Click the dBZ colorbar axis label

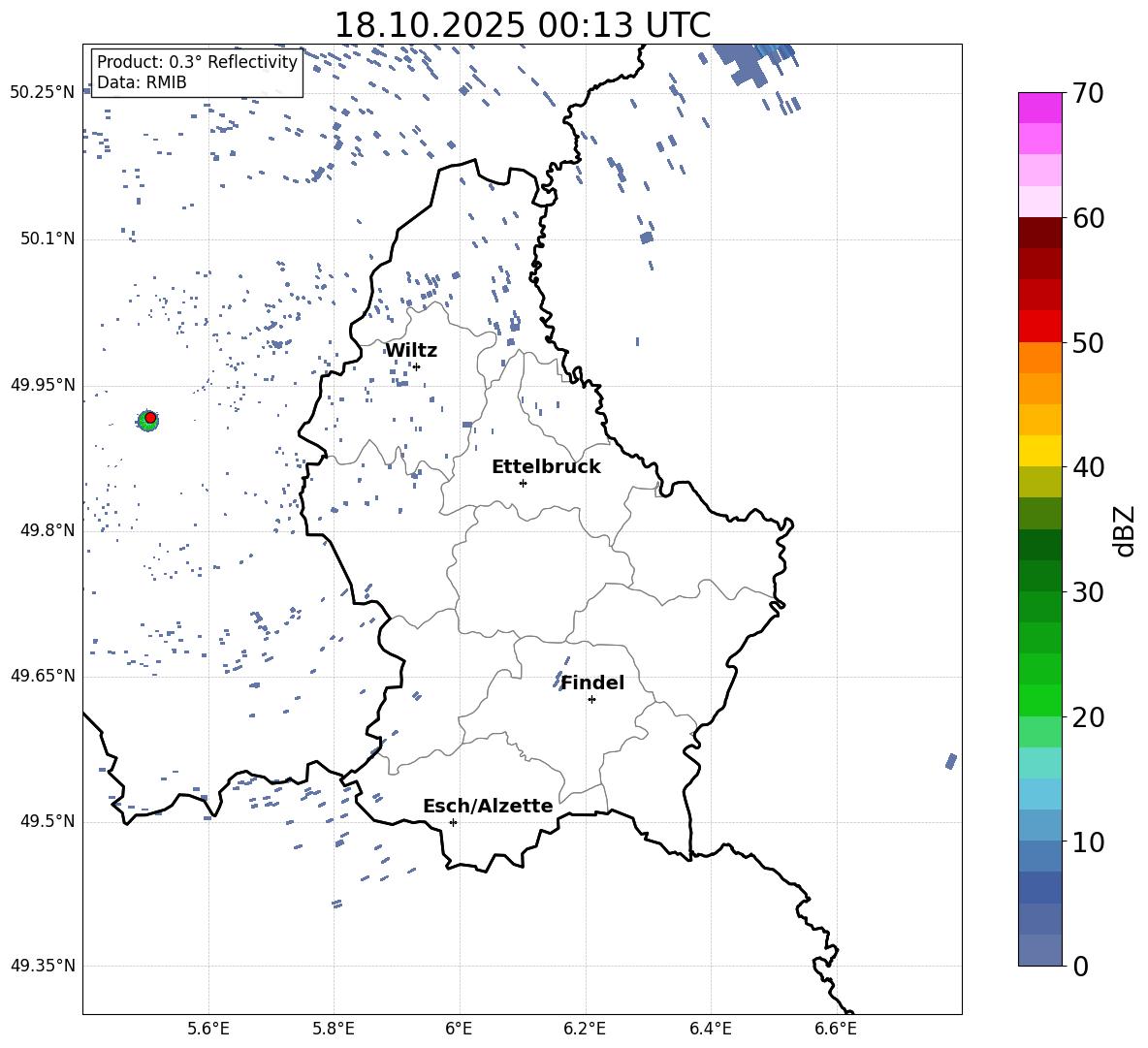coord(1126,530)
